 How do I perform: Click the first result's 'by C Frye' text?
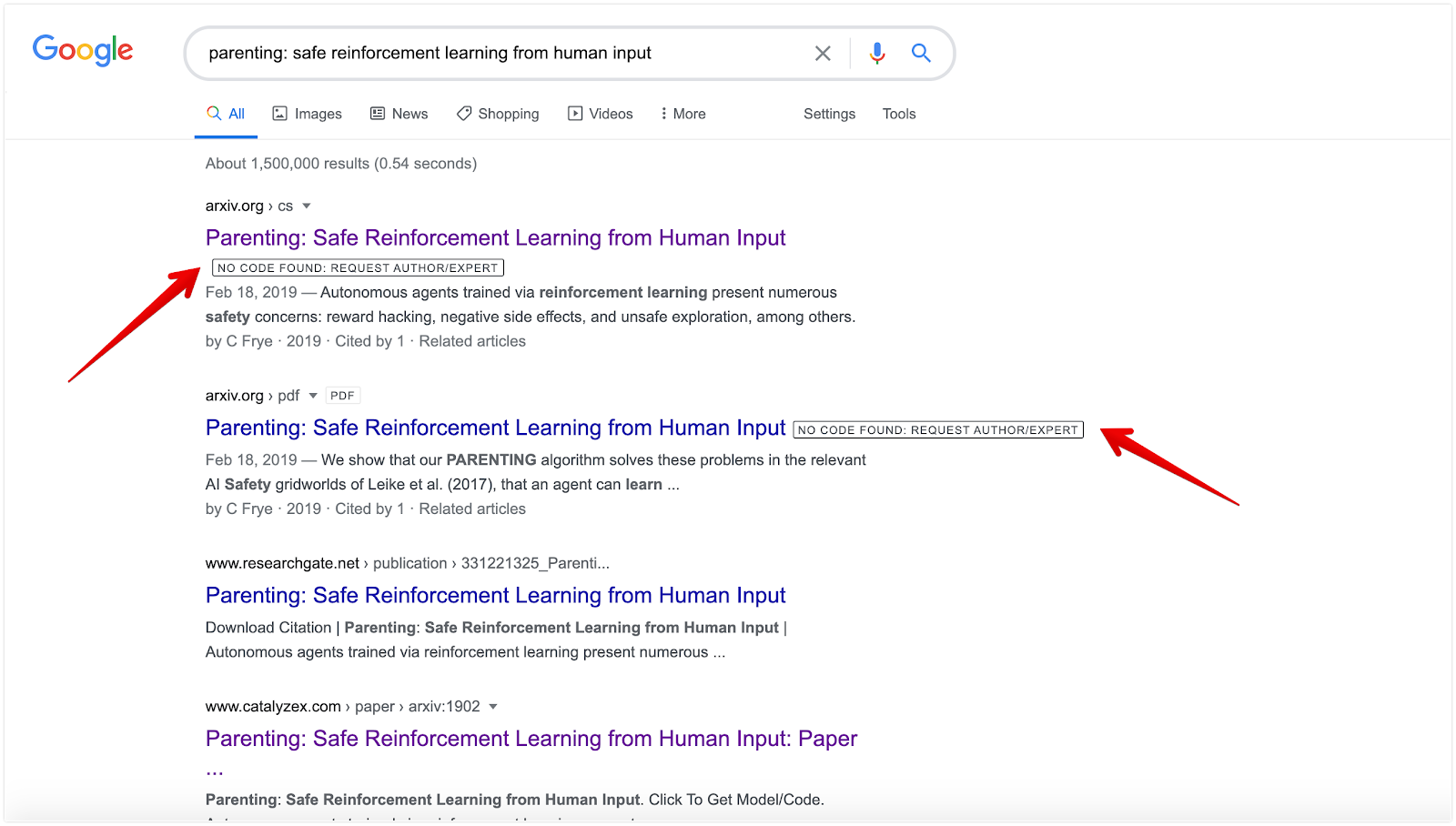pos(239,341)
